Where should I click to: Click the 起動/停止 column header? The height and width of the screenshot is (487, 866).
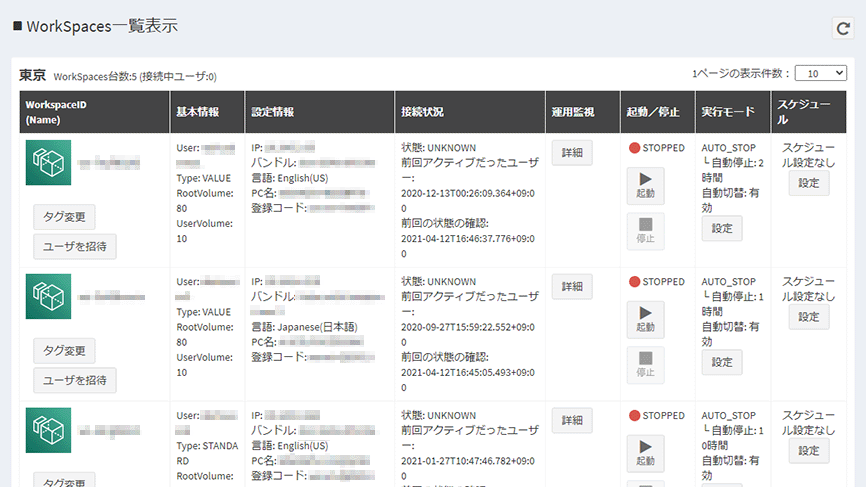[658, 112]
